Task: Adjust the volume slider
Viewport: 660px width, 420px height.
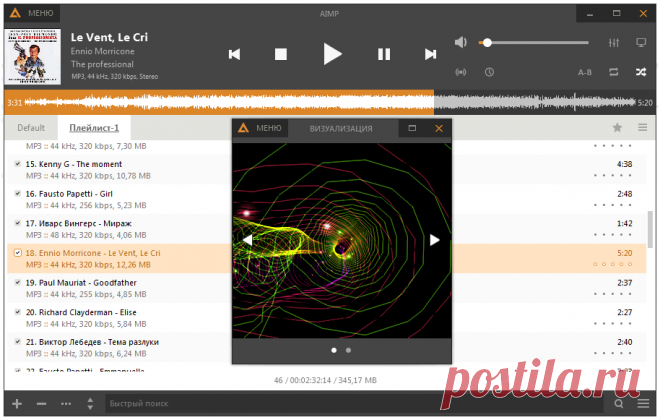Action: (533, 43)
